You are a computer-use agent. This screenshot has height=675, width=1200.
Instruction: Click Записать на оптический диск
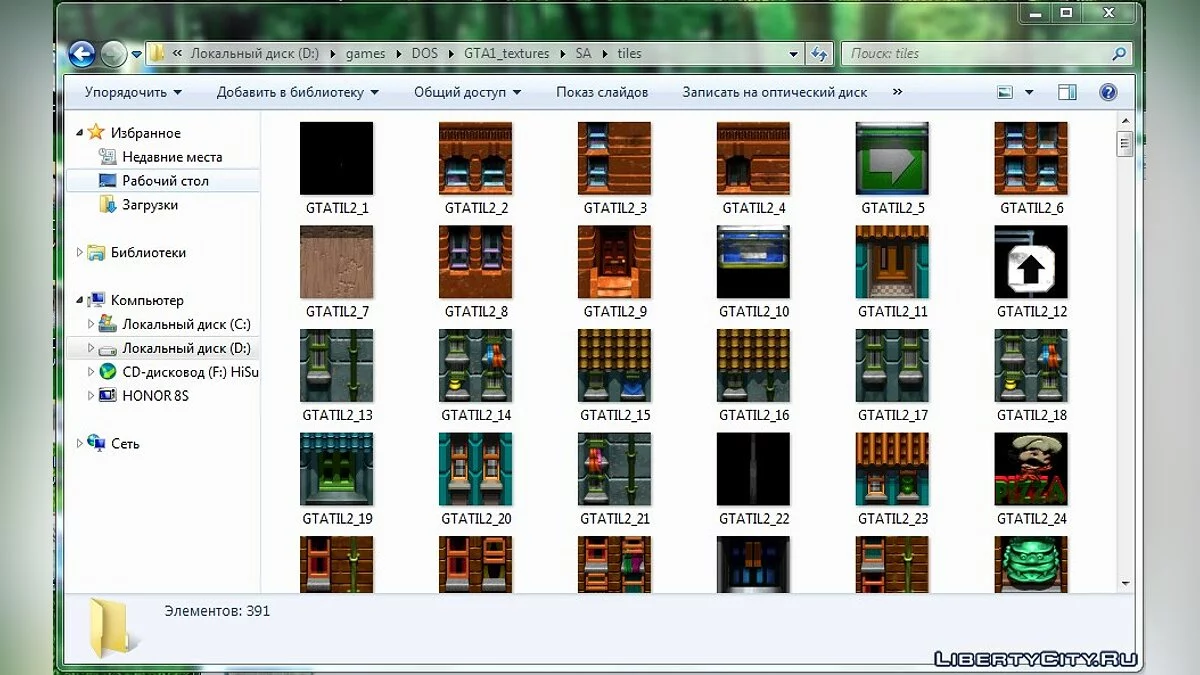coord(774,92)
